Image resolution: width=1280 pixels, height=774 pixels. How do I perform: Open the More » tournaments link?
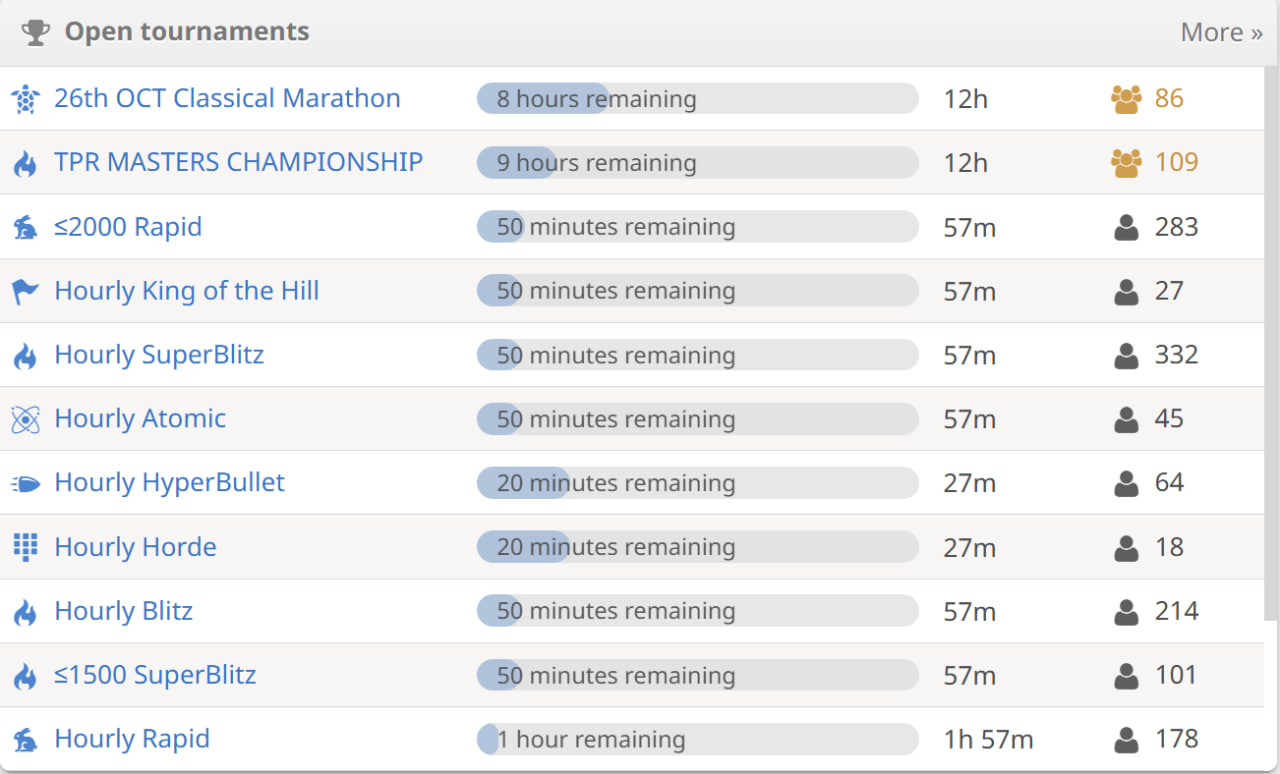1221,32
